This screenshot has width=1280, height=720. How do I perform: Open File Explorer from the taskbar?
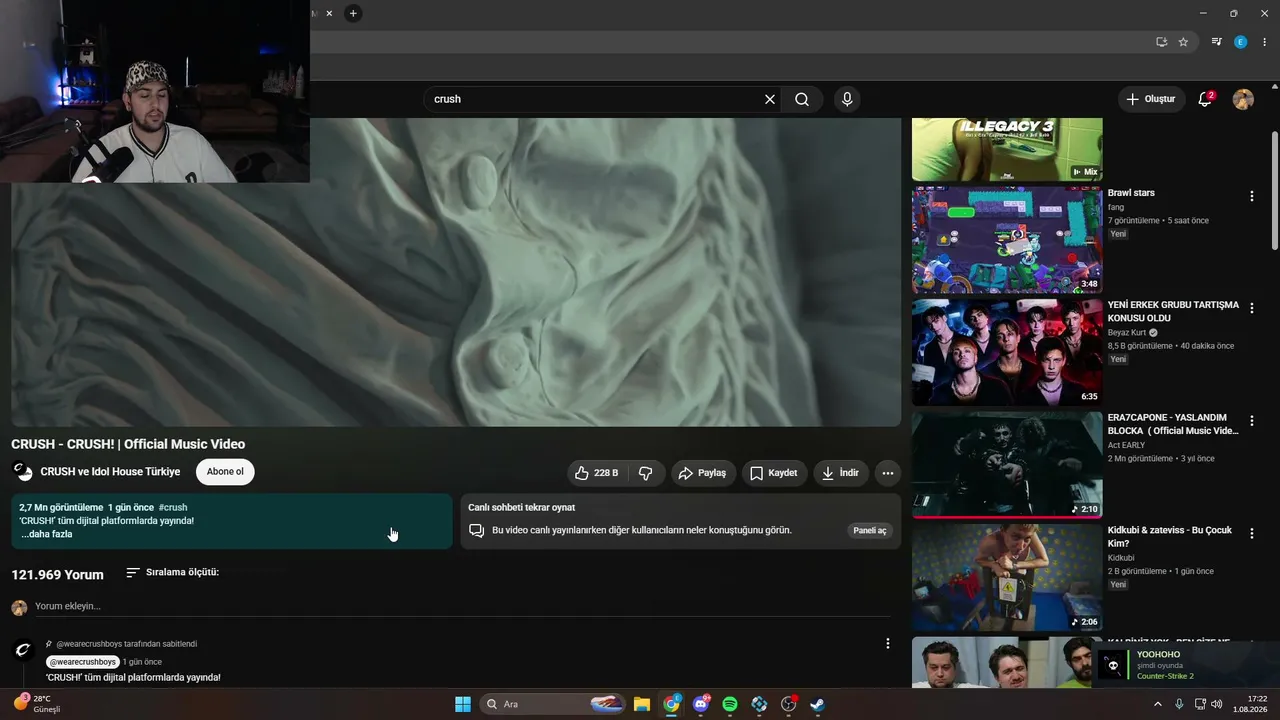[x=642, y=704]
